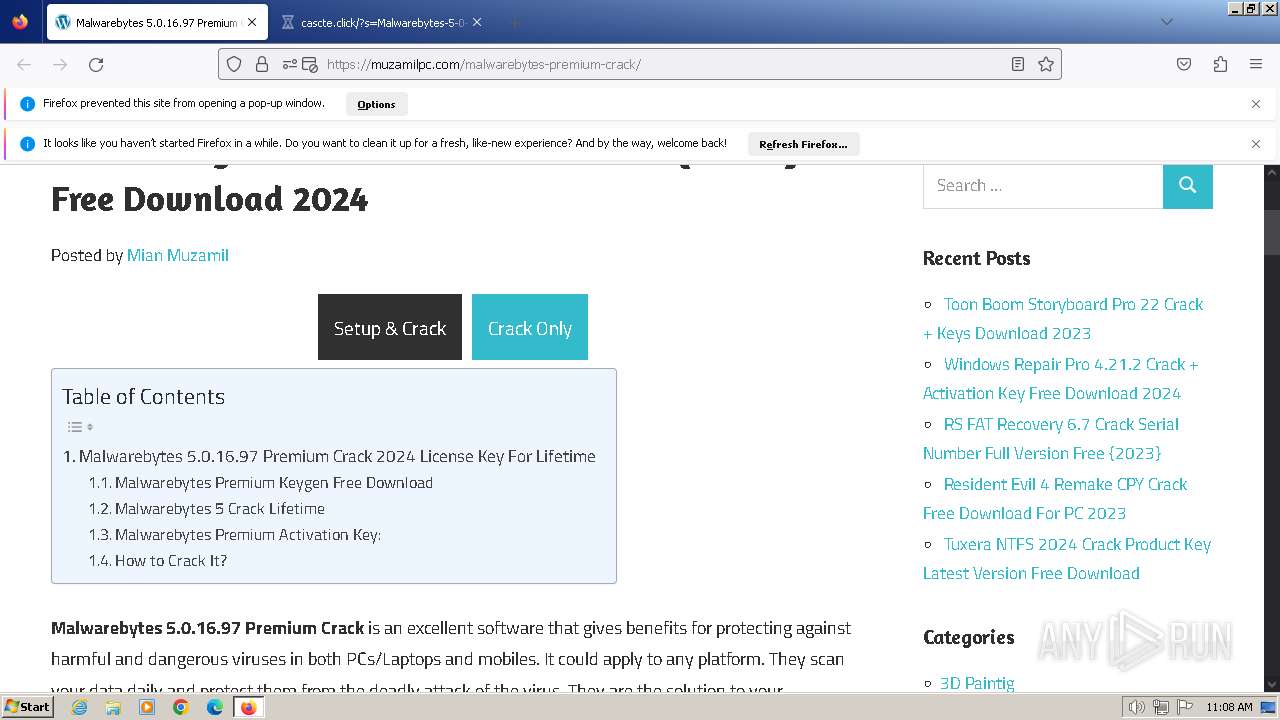1280x720 pixels.
Task: Open Tuxera NTFS 2024 Crack post
Action: [1067, 558]
